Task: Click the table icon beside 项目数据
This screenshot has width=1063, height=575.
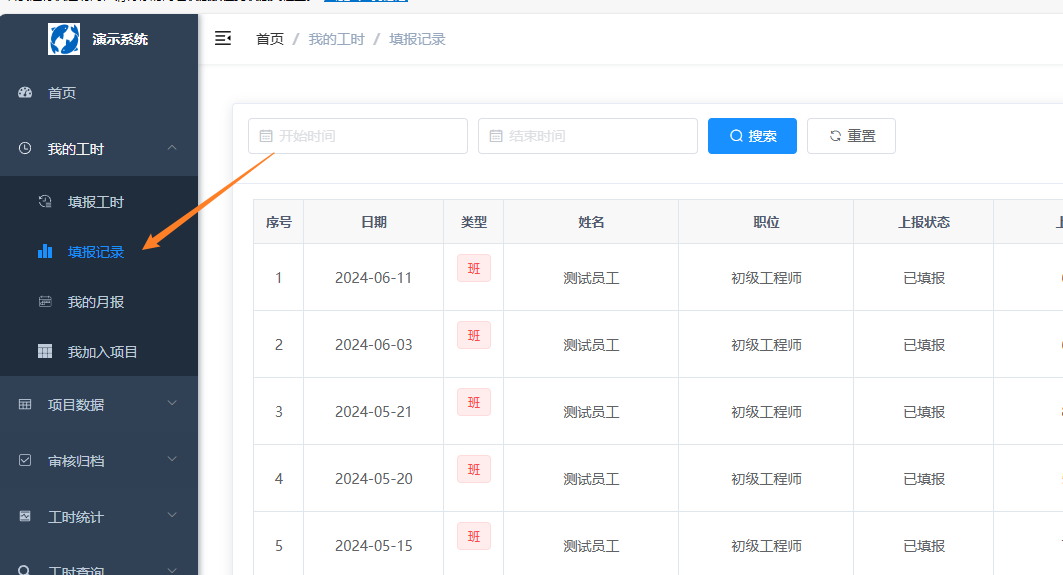Action: (x=25, y=404)
